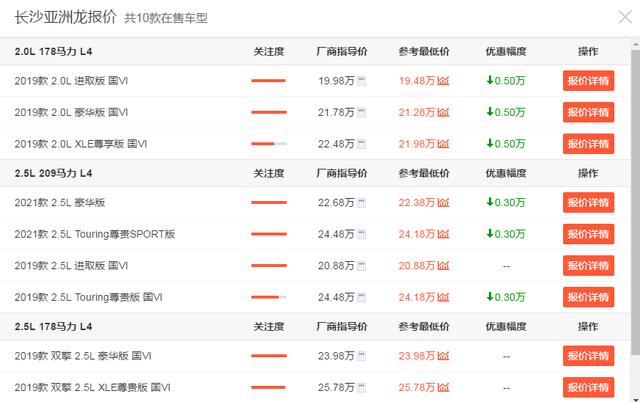The height and width of the screenshot is (402, 640).
Task: Open calculator icon in 2019款 Touring尊贵版 row
Action: click(361, 298)
